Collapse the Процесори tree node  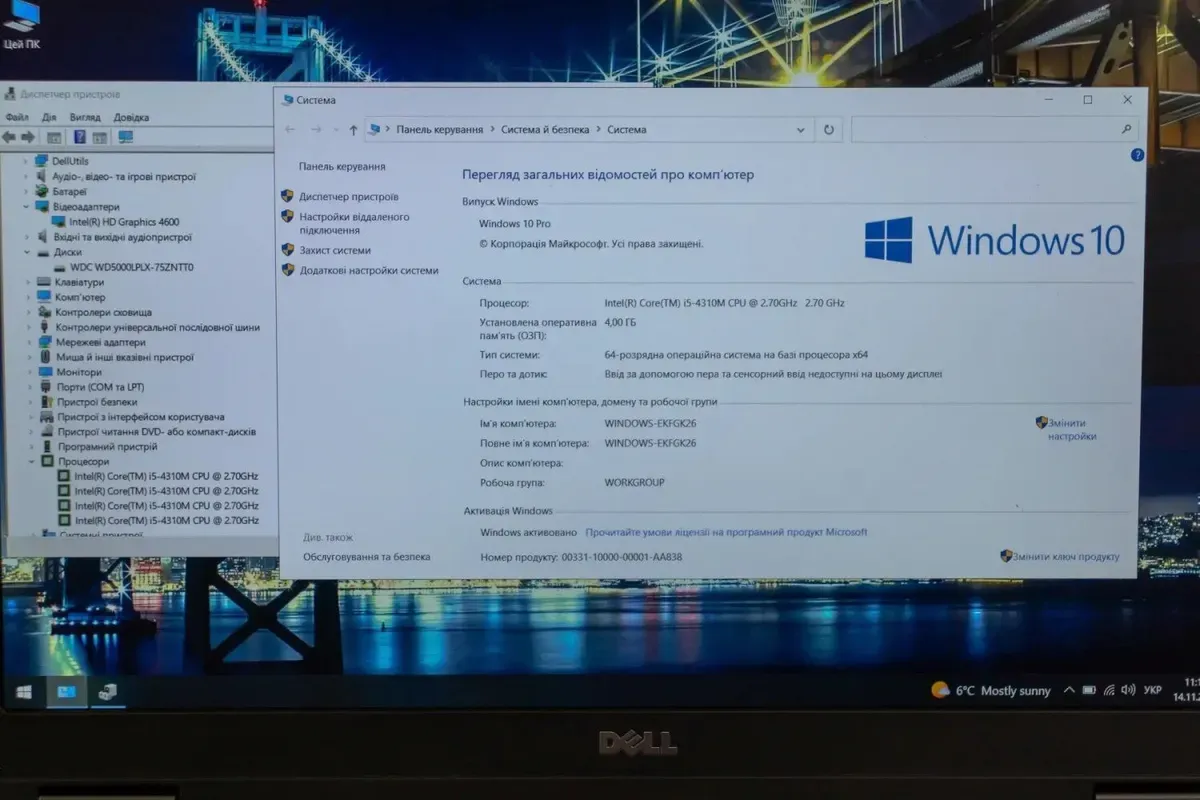click(31, 462)
